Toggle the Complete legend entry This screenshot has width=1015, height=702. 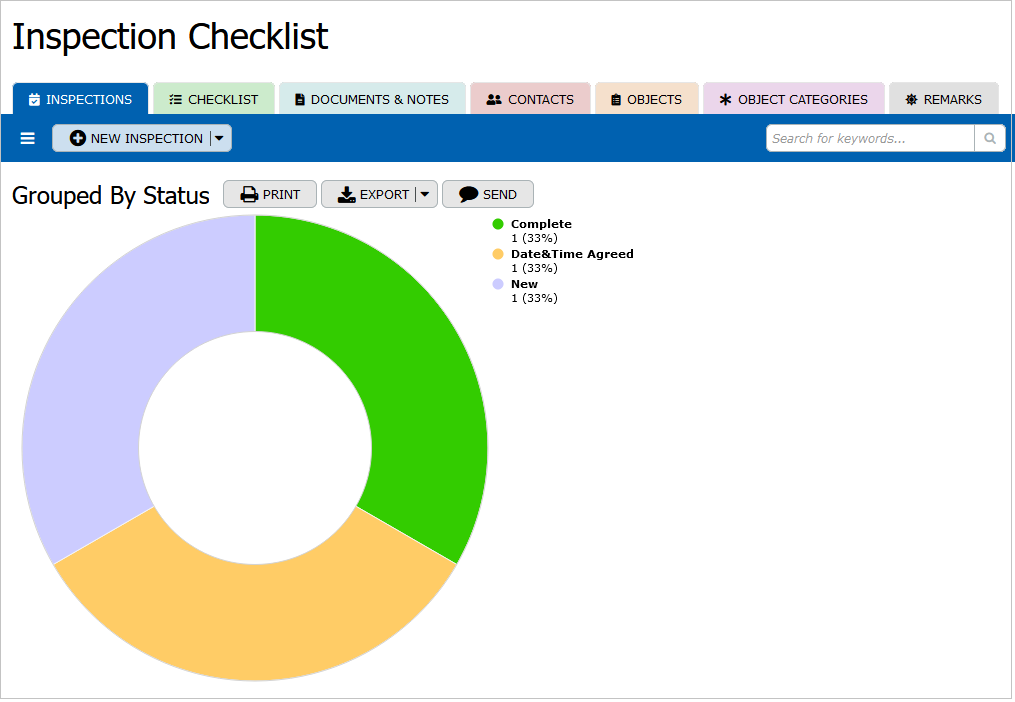pyautogui.click(x=540, y=224)
